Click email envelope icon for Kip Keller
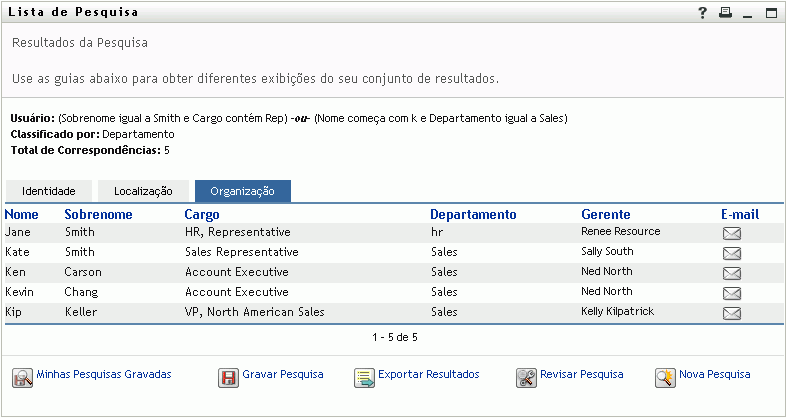The image size is (786, 418). 731,313
